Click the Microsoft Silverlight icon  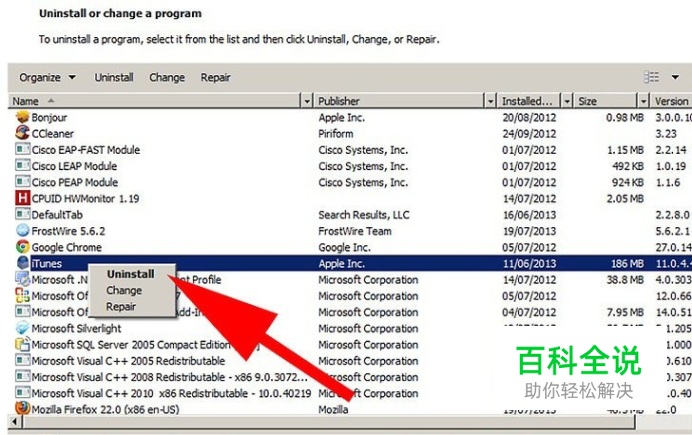[22, 328]
